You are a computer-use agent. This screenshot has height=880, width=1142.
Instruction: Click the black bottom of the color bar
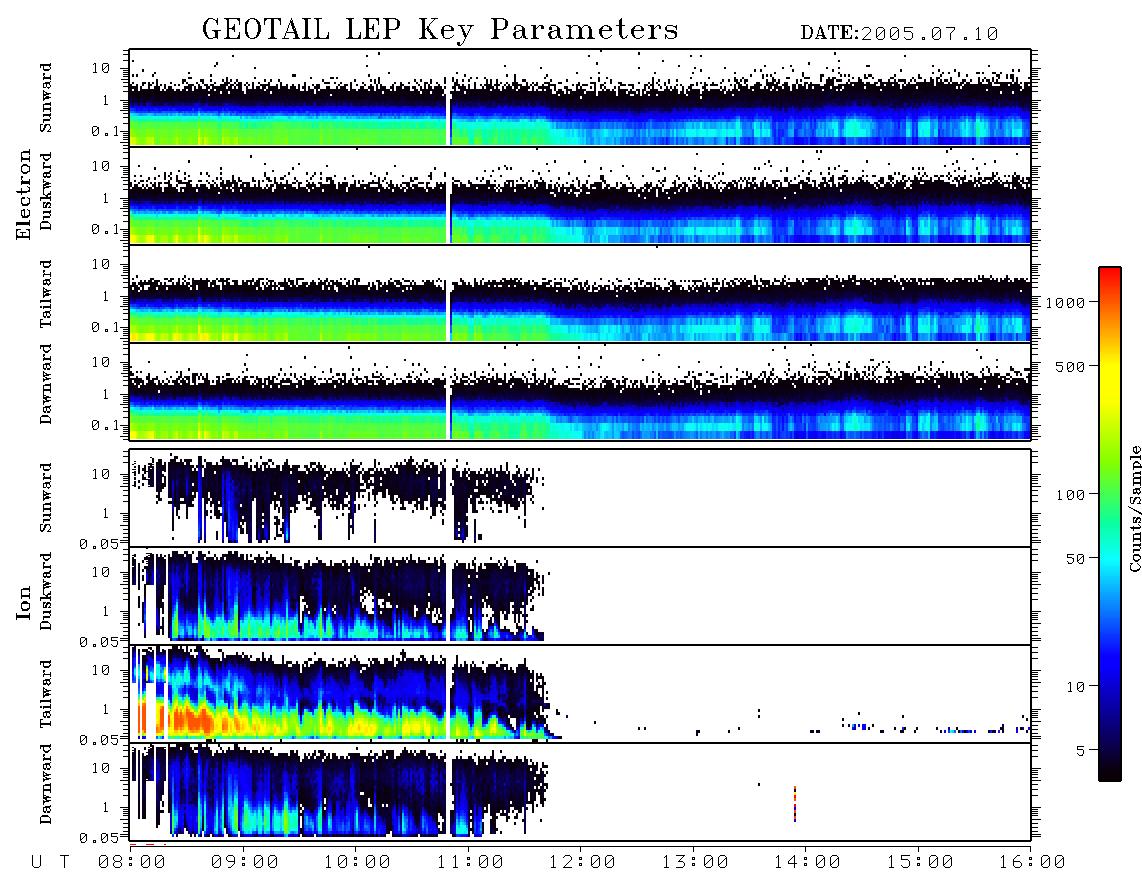click(1110, 771)
